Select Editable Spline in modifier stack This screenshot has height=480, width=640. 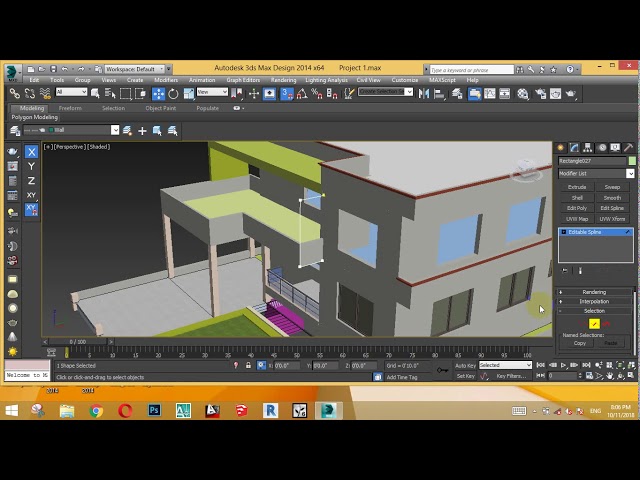tap(596, 232)
